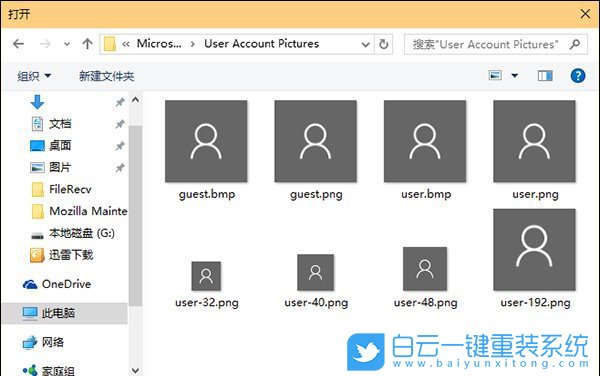Image resolution: width=600 pixels, height=376 pixels.
Task: Open the chevron after Micros... breadcrumb
Action: [192, 44]
